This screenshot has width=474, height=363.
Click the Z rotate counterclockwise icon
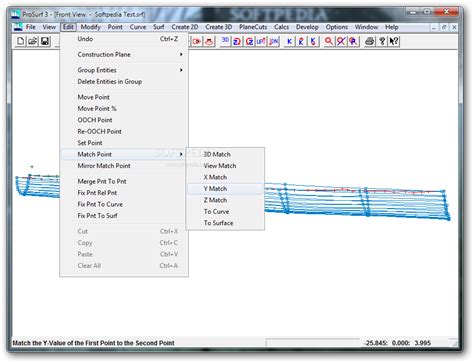pyautogui.click(x=249, y=41)
